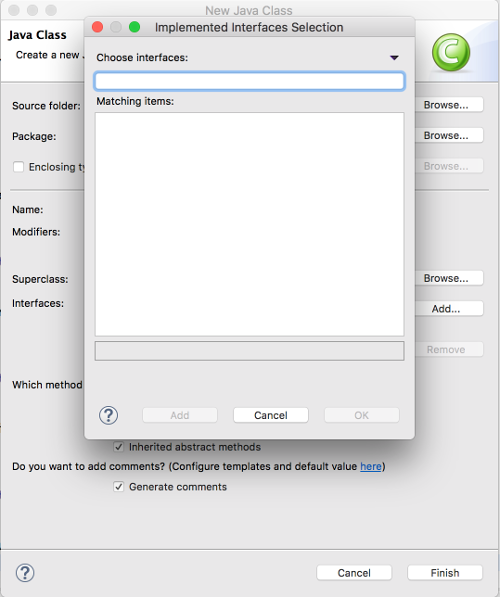
Task: Close the Implemented Interfaces Selection dialog with red button
Action: tap(97, 27)
